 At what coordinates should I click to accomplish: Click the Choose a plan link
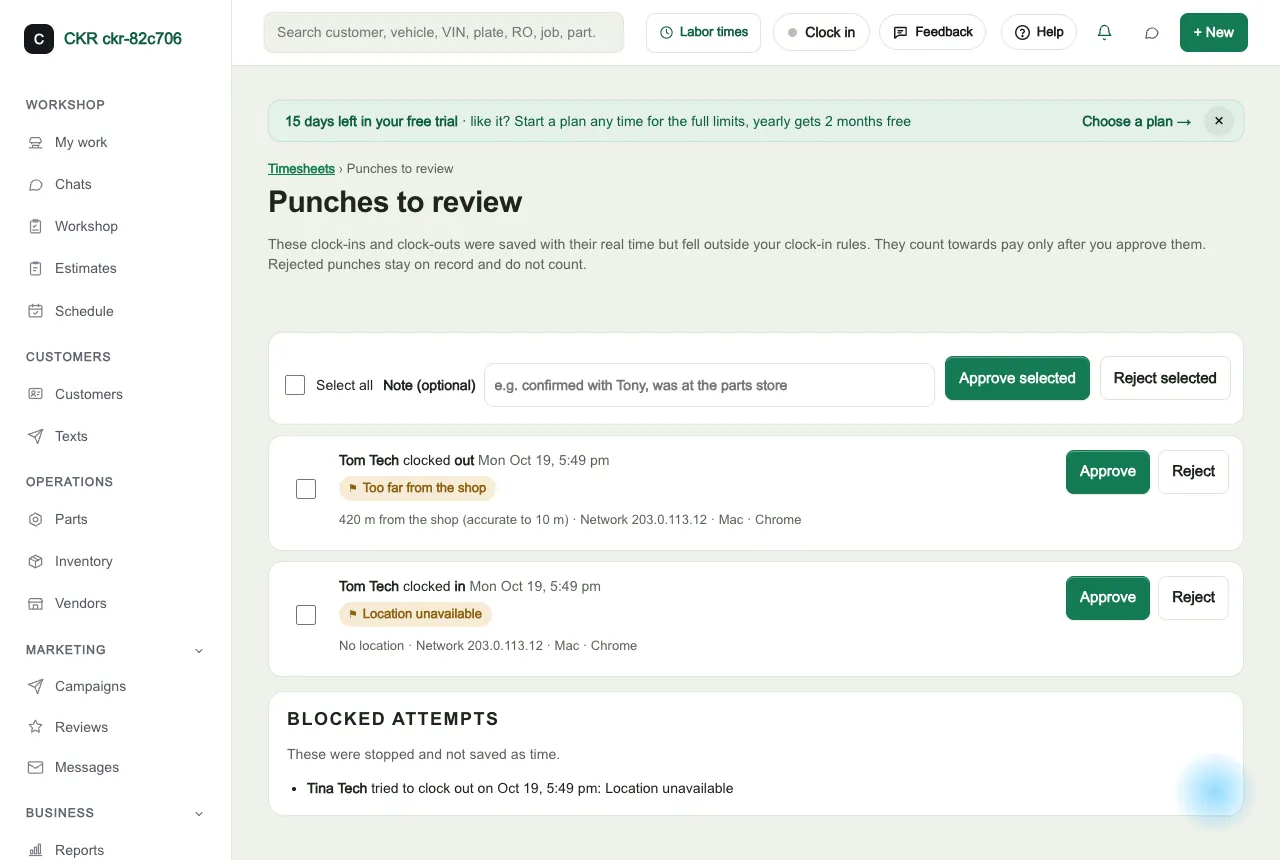(x=1137, y=121)
